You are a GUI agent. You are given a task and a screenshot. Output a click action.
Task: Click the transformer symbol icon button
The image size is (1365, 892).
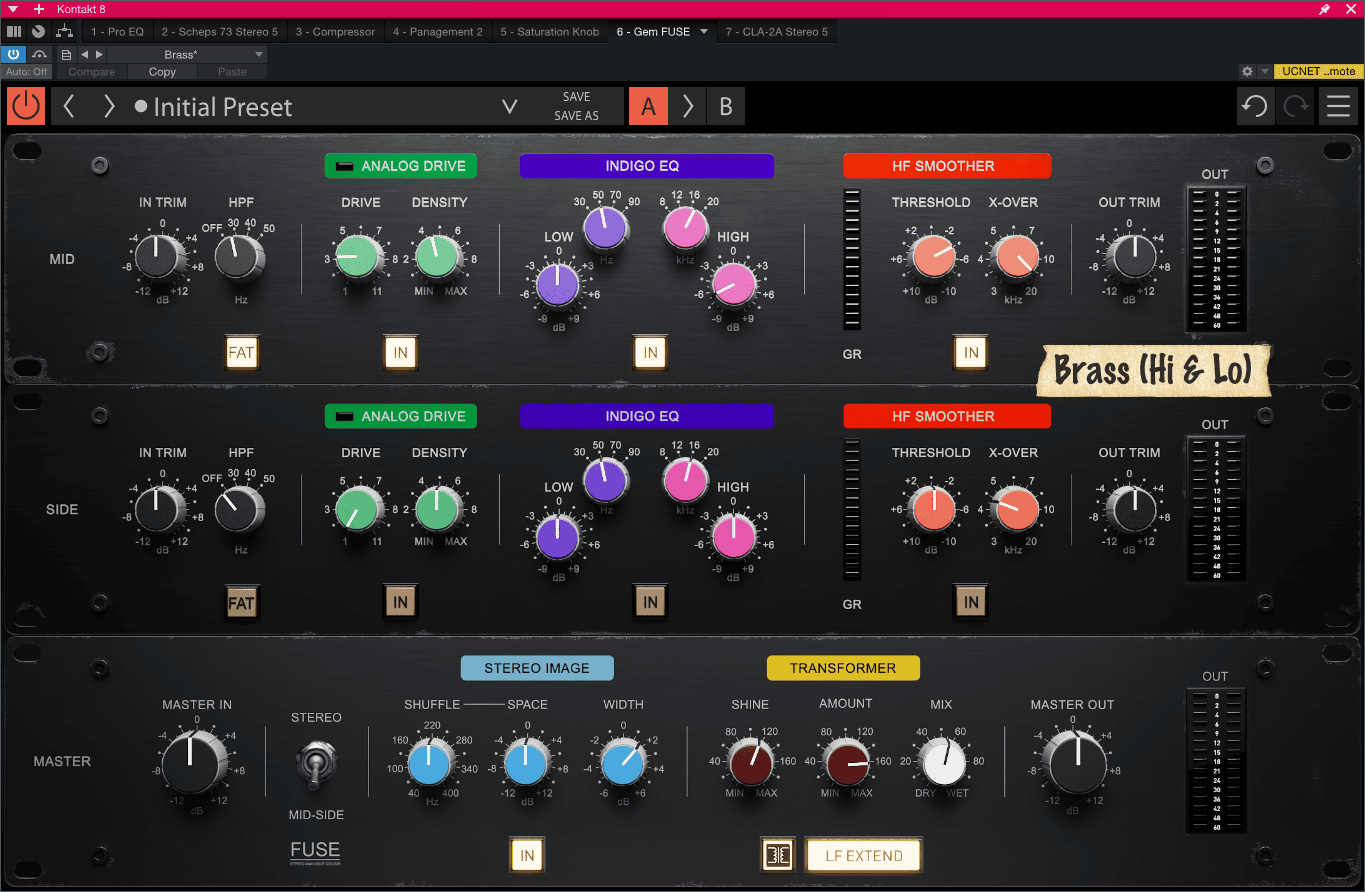777,855
